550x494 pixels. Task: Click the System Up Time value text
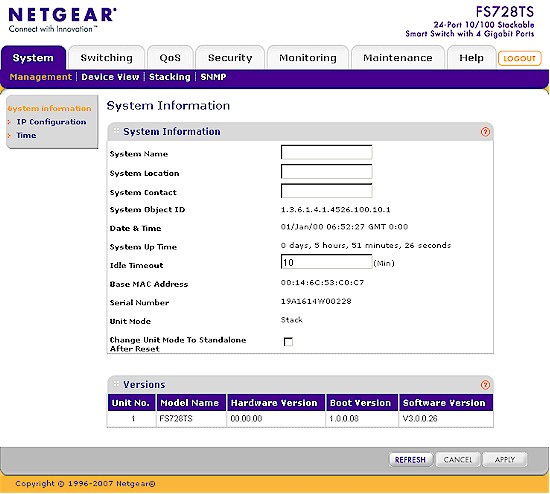pyautogui.click(x=366, y=245)
